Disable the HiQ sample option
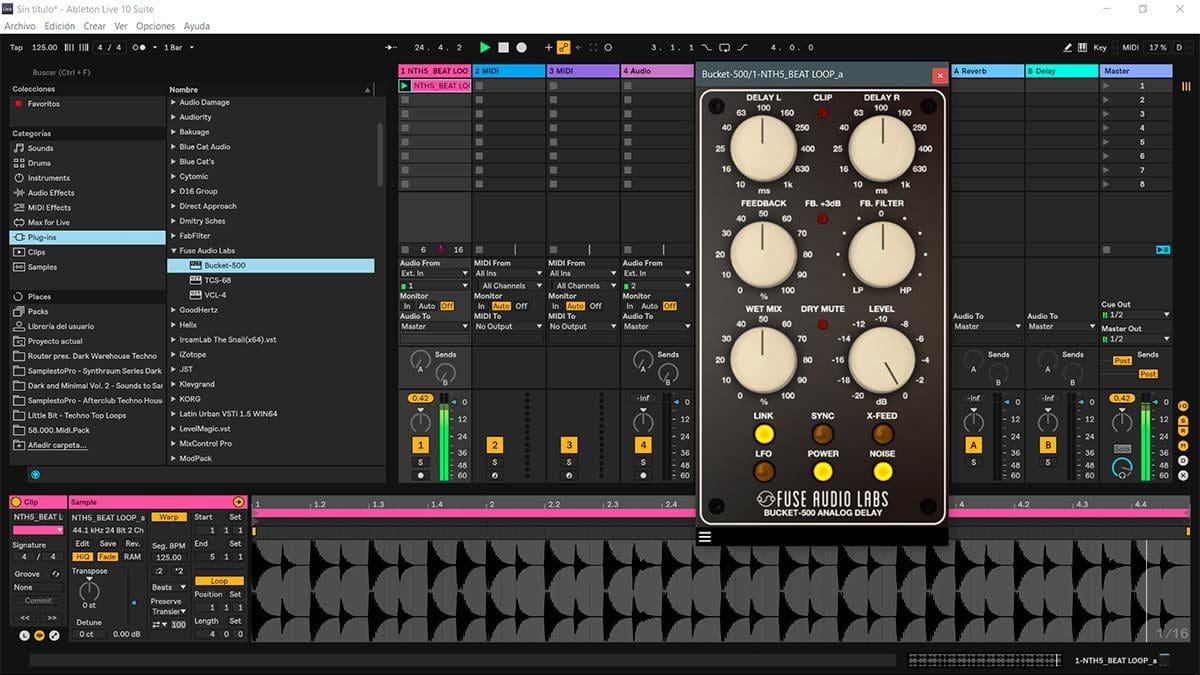This screenshot has height=675, width=1200. pos(82,556)
